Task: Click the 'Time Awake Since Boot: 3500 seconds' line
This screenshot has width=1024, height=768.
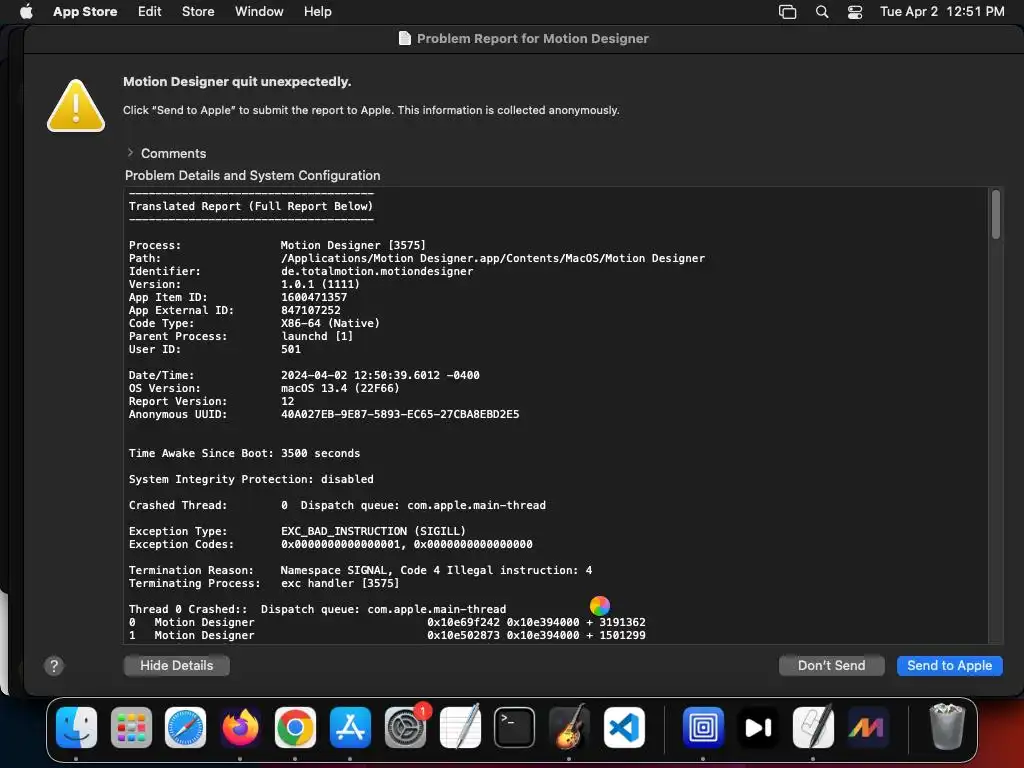Action: [x=244, y=453]
